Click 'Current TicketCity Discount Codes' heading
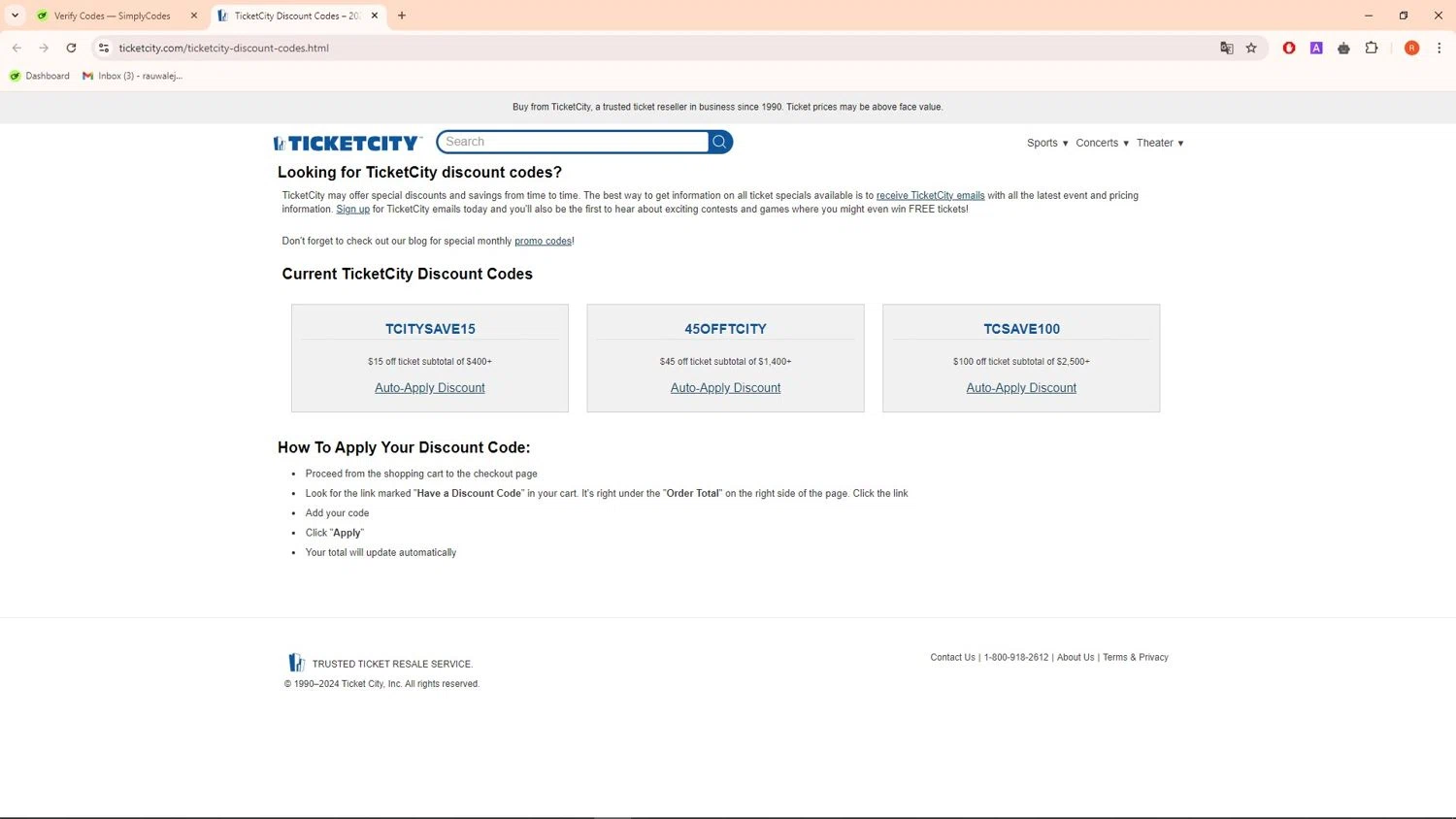 tap(407, 274)
